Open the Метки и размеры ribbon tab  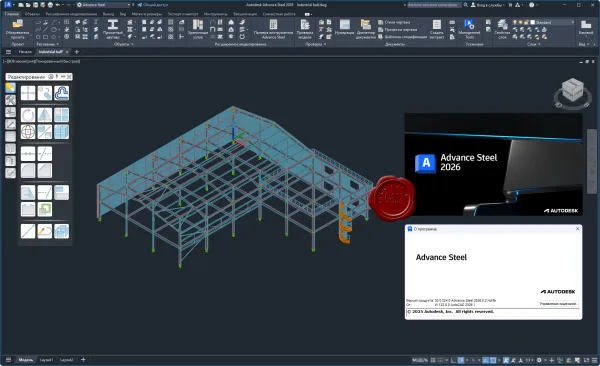coord(147,14)
